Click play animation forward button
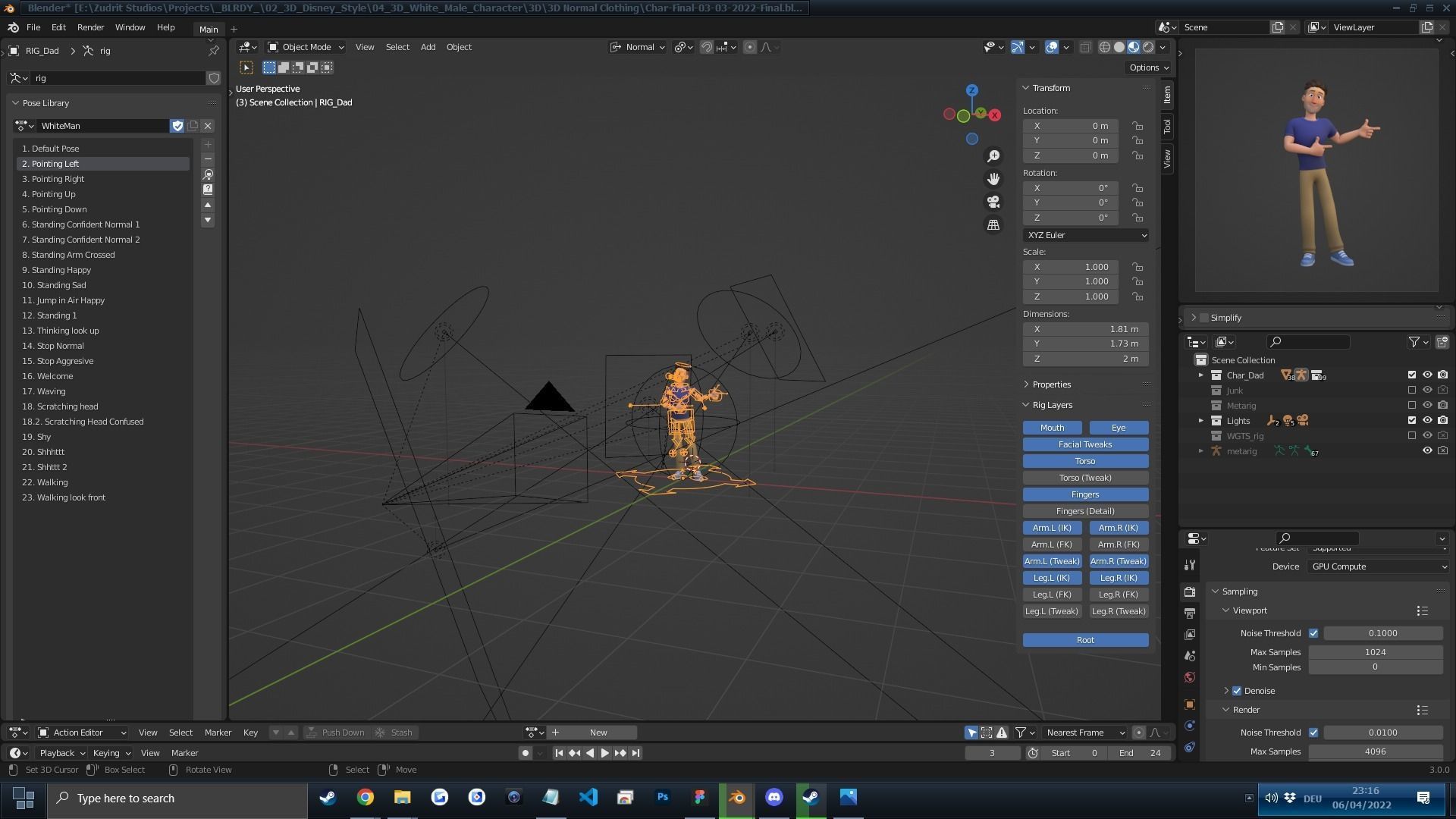 click(x=604, y=753)
